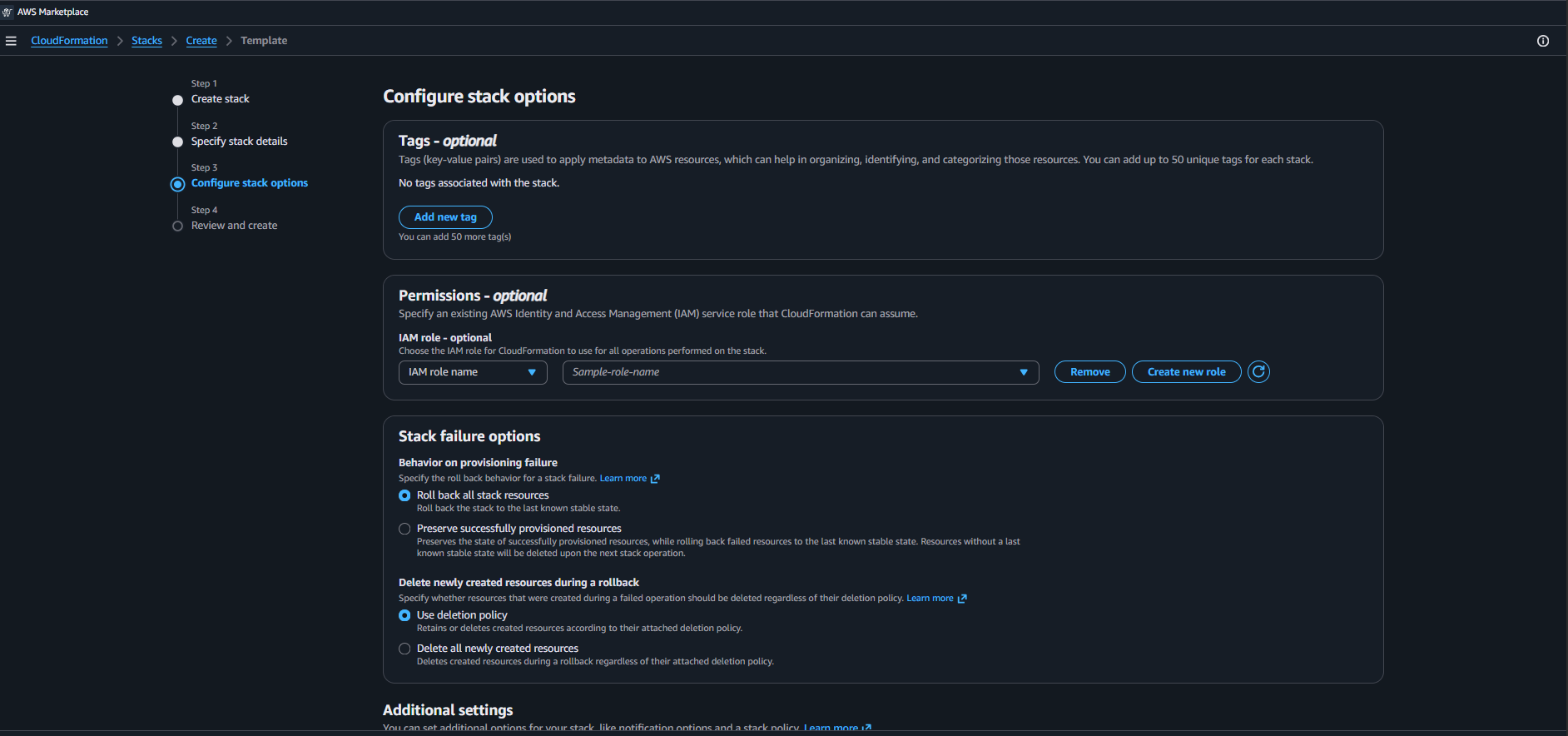Click 'Behavior on provisioning failure' label
The width and height of the screenshot is (1568, 736).
point(478,463)
